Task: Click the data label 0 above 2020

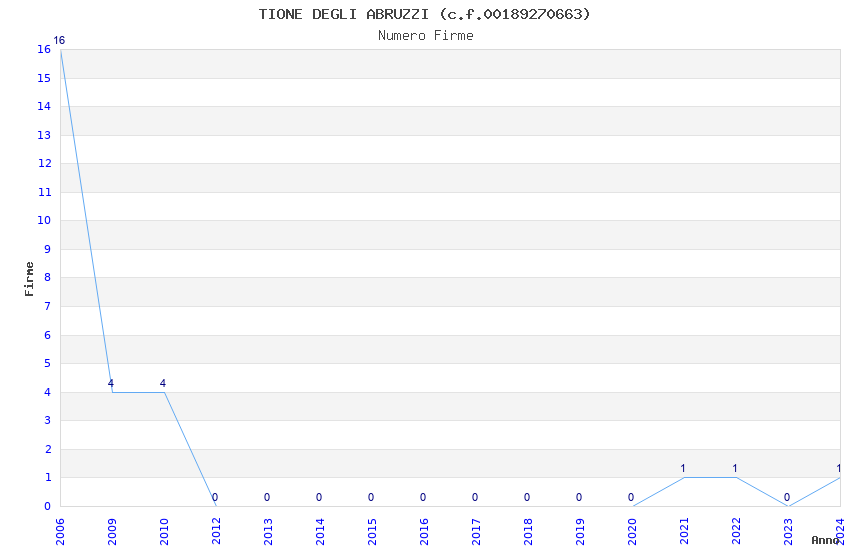Action: [x=631, y=497]
